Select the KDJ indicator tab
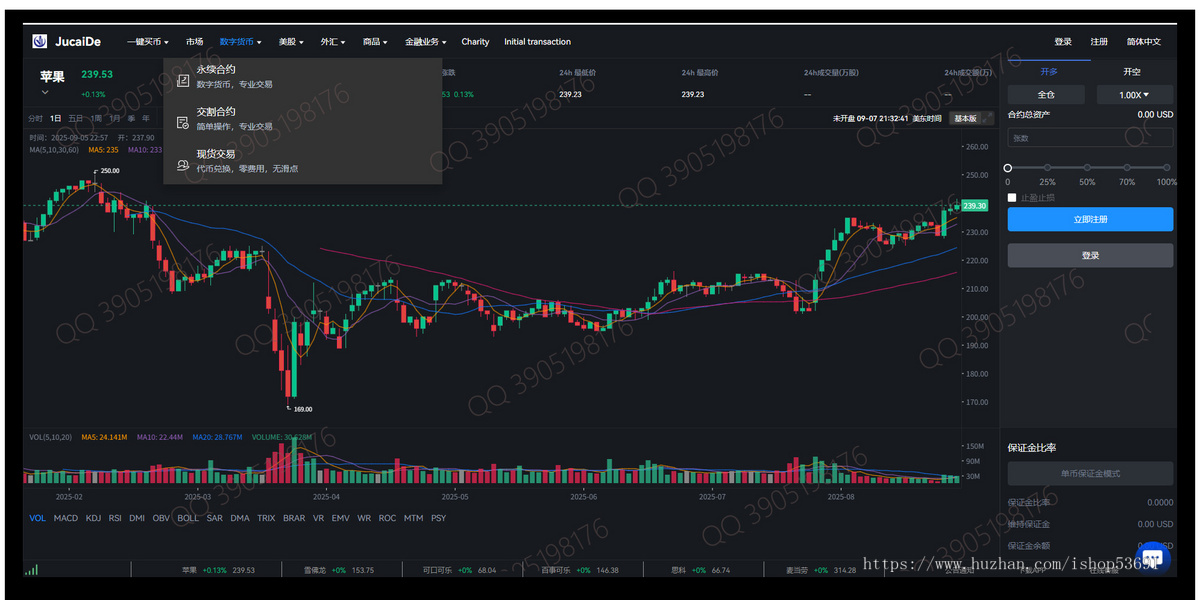The image size is (1200, 600). [x=93, y=518]
